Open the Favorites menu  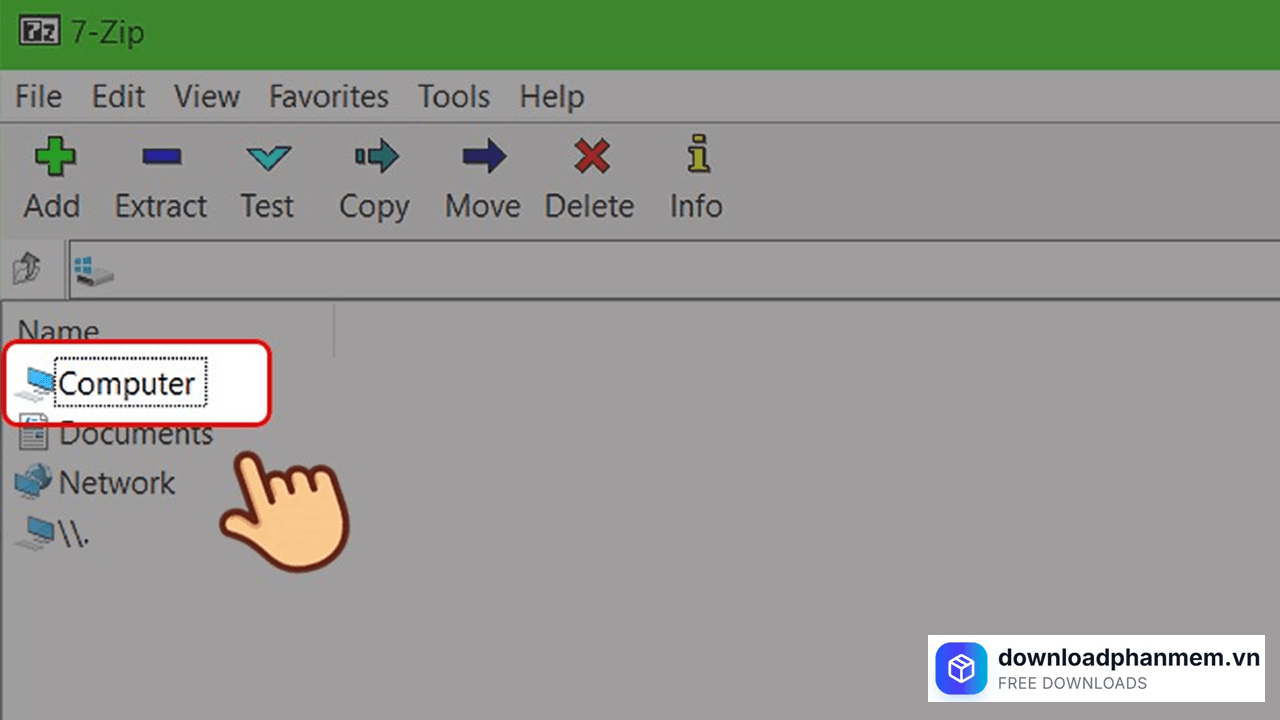pyautogui.click(x=328, y=97)
